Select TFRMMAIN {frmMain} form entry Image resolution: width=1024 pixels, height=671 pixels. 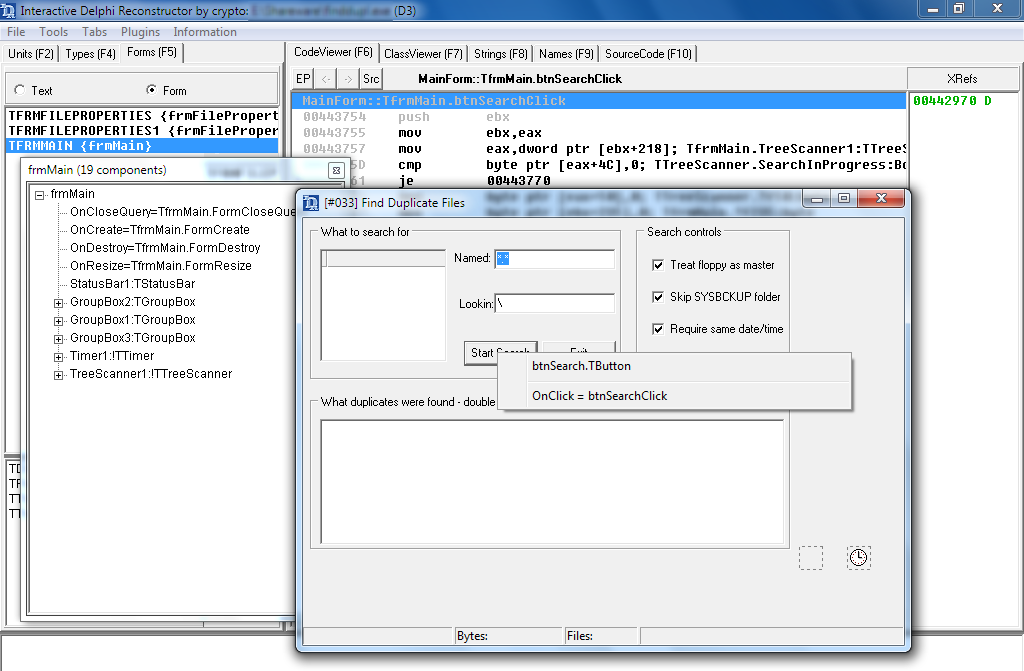143,146
